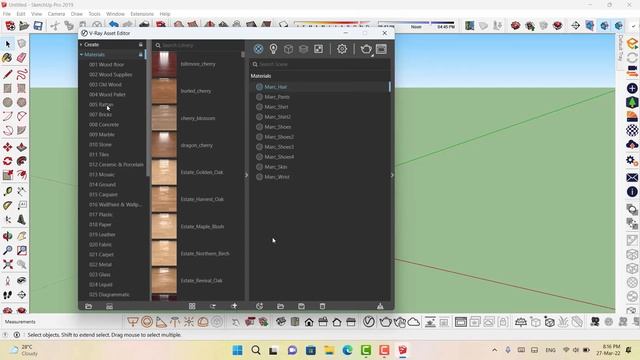Select the Zoom magnifier tool

pos(7,250)
